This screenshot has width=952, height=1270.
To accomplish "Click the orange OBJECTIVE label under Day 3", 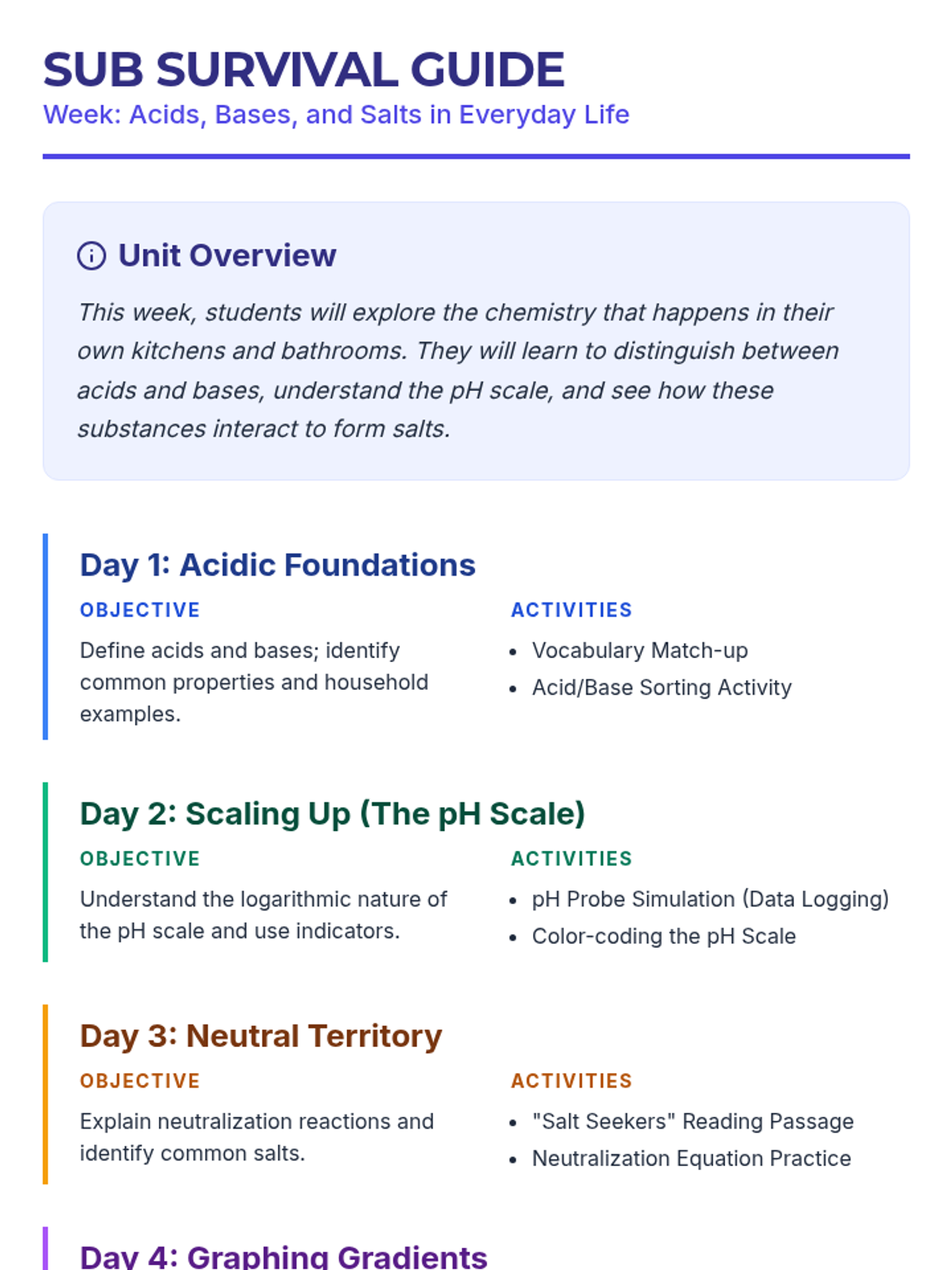I will [x=140, y=1081].
